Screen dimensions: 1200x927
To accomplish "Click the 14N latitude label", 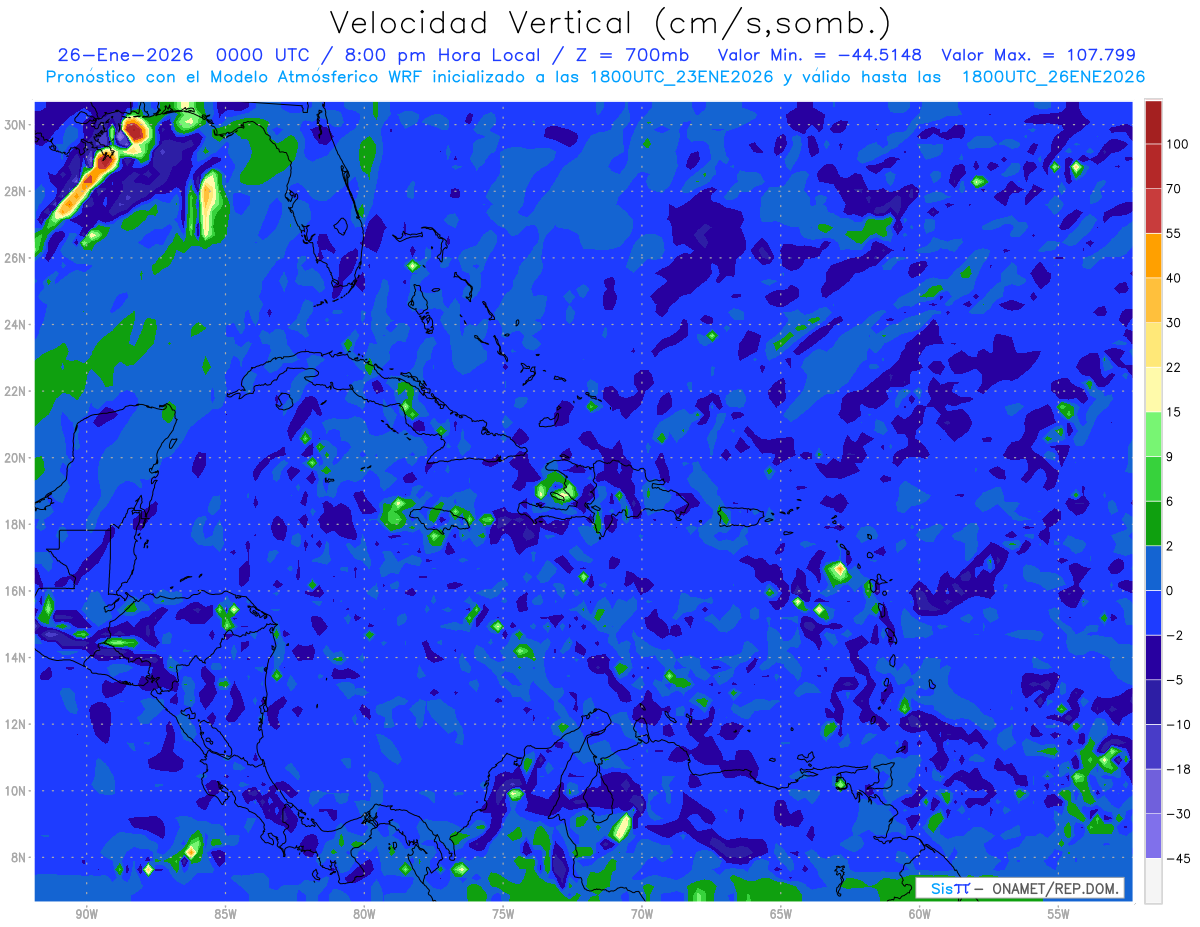I will (x=16, y=658).
